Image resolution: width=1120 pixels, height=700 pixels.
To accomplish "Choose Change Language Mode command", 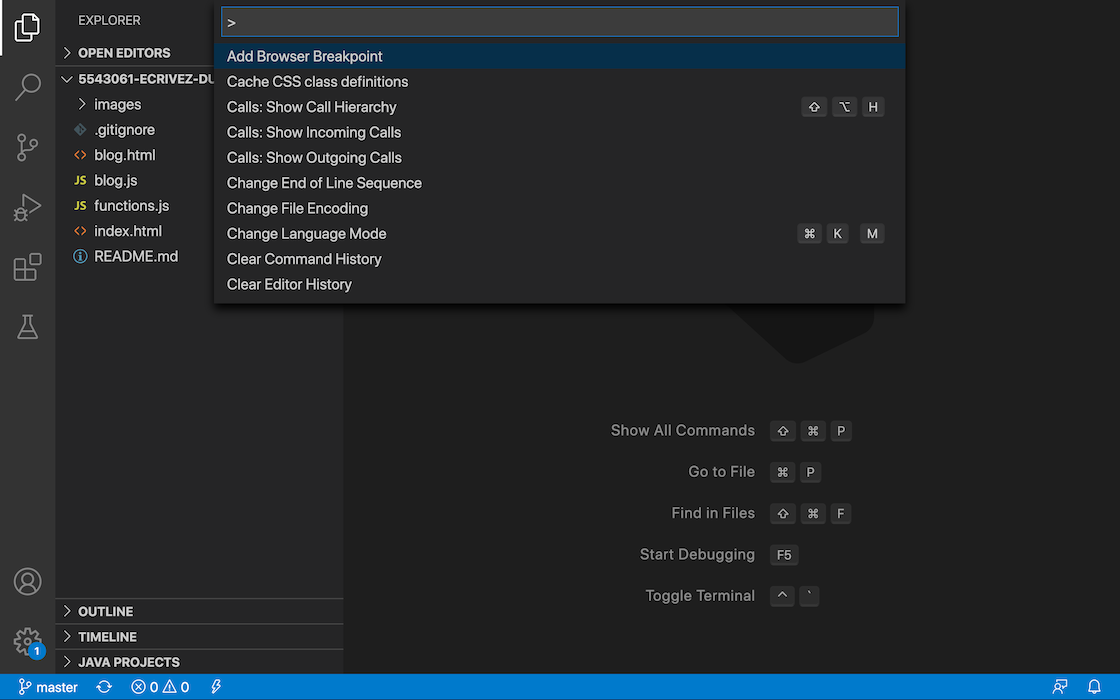I will pos(306,234).
